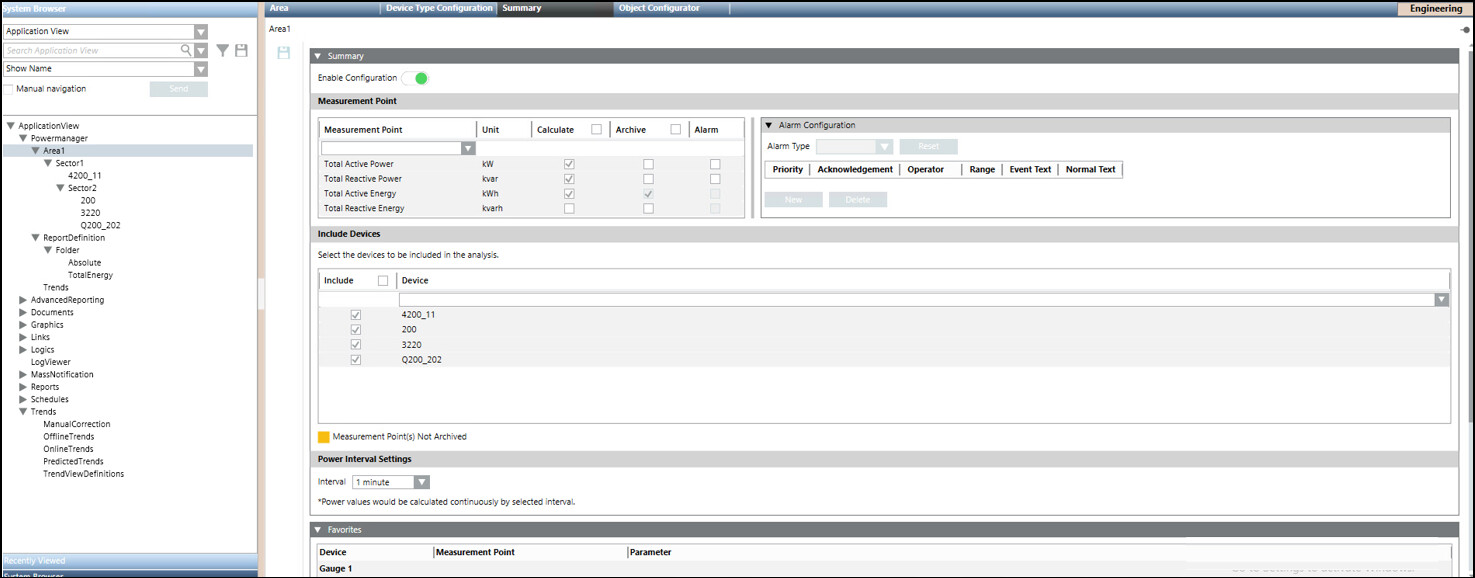Tick the Include header select-all checkbox

pos(383,281)
